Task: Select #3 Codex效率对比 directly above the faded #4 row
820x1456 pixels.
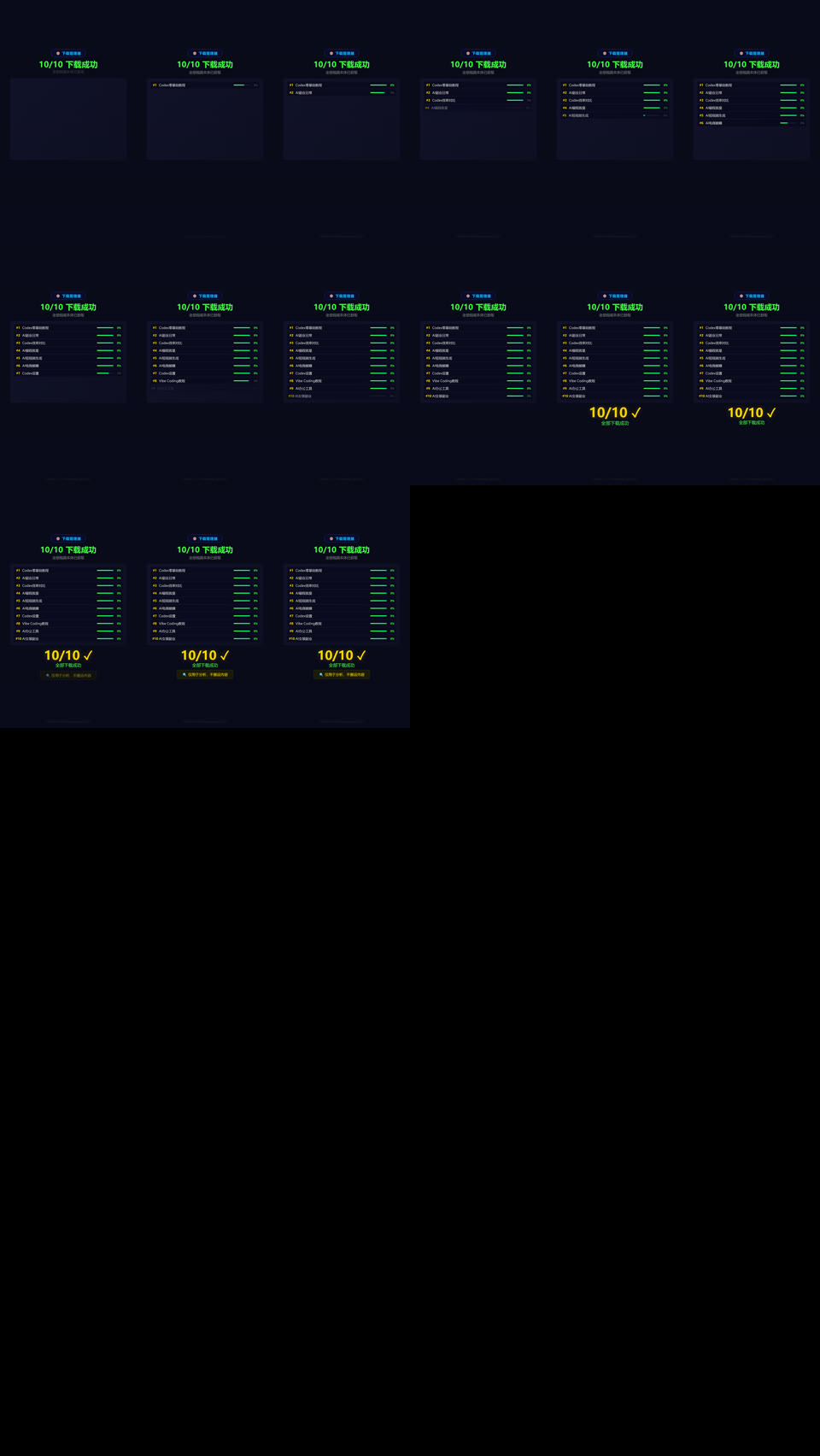Action: point(478,100)
